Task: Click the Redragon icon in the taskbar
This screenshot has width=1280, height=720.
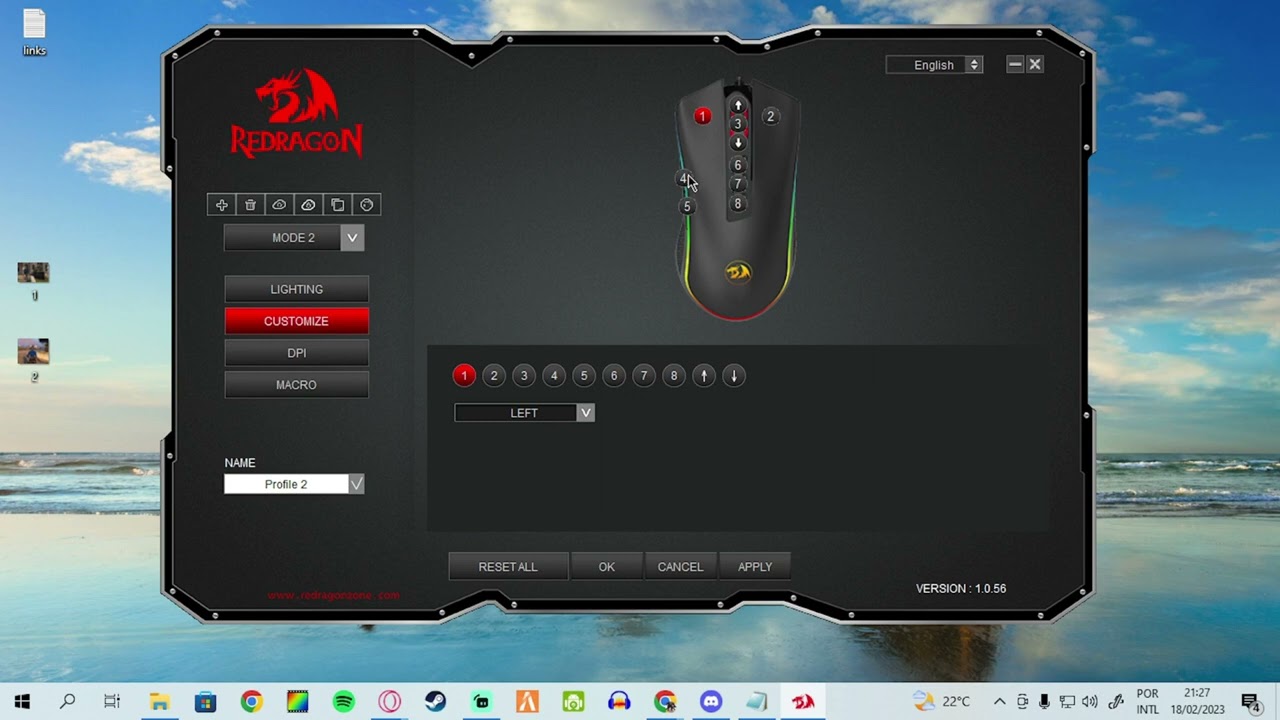Action: coord(803,702)
